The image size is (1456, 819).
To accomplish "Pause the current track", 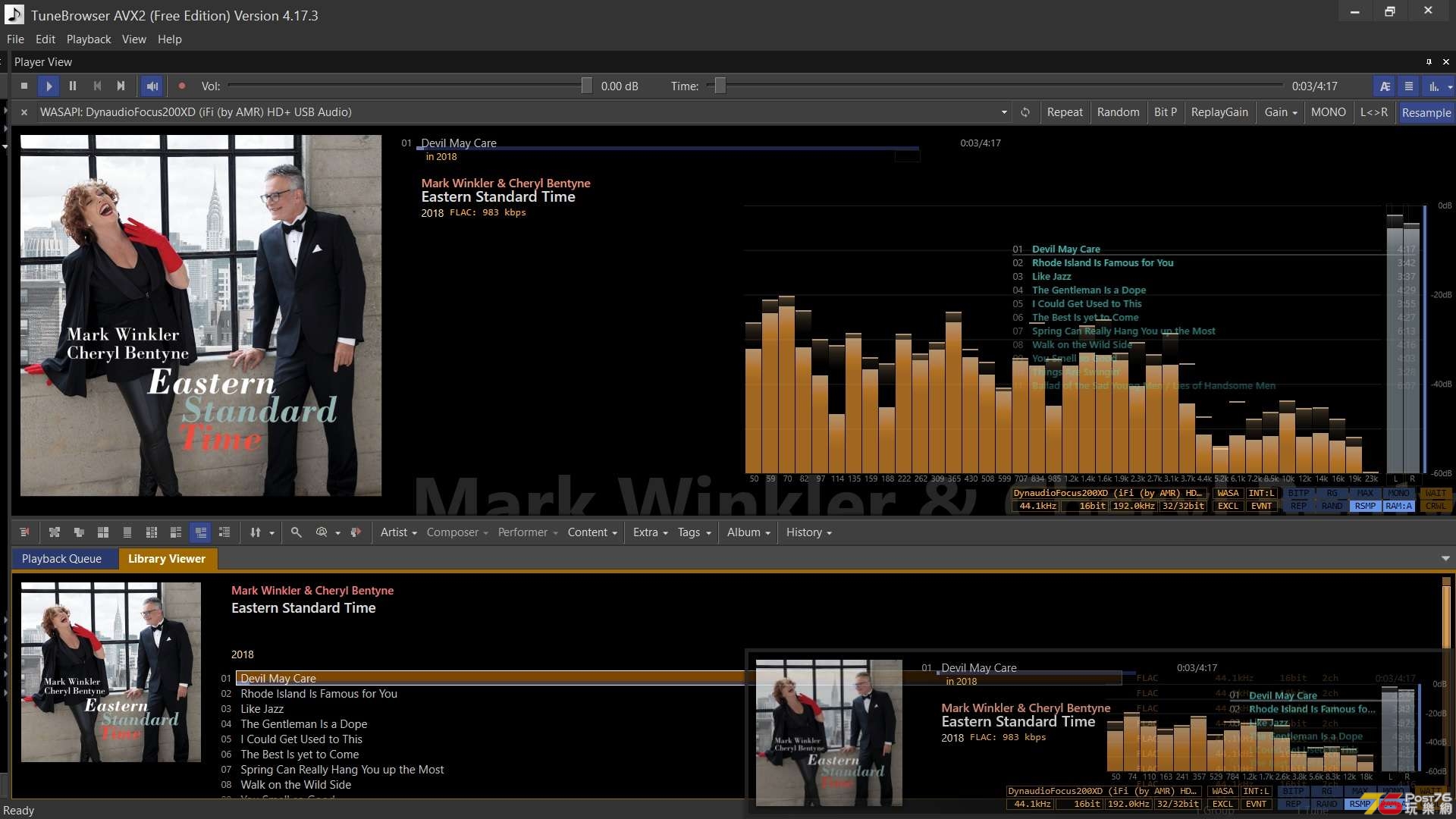I will tap(73, 86).
